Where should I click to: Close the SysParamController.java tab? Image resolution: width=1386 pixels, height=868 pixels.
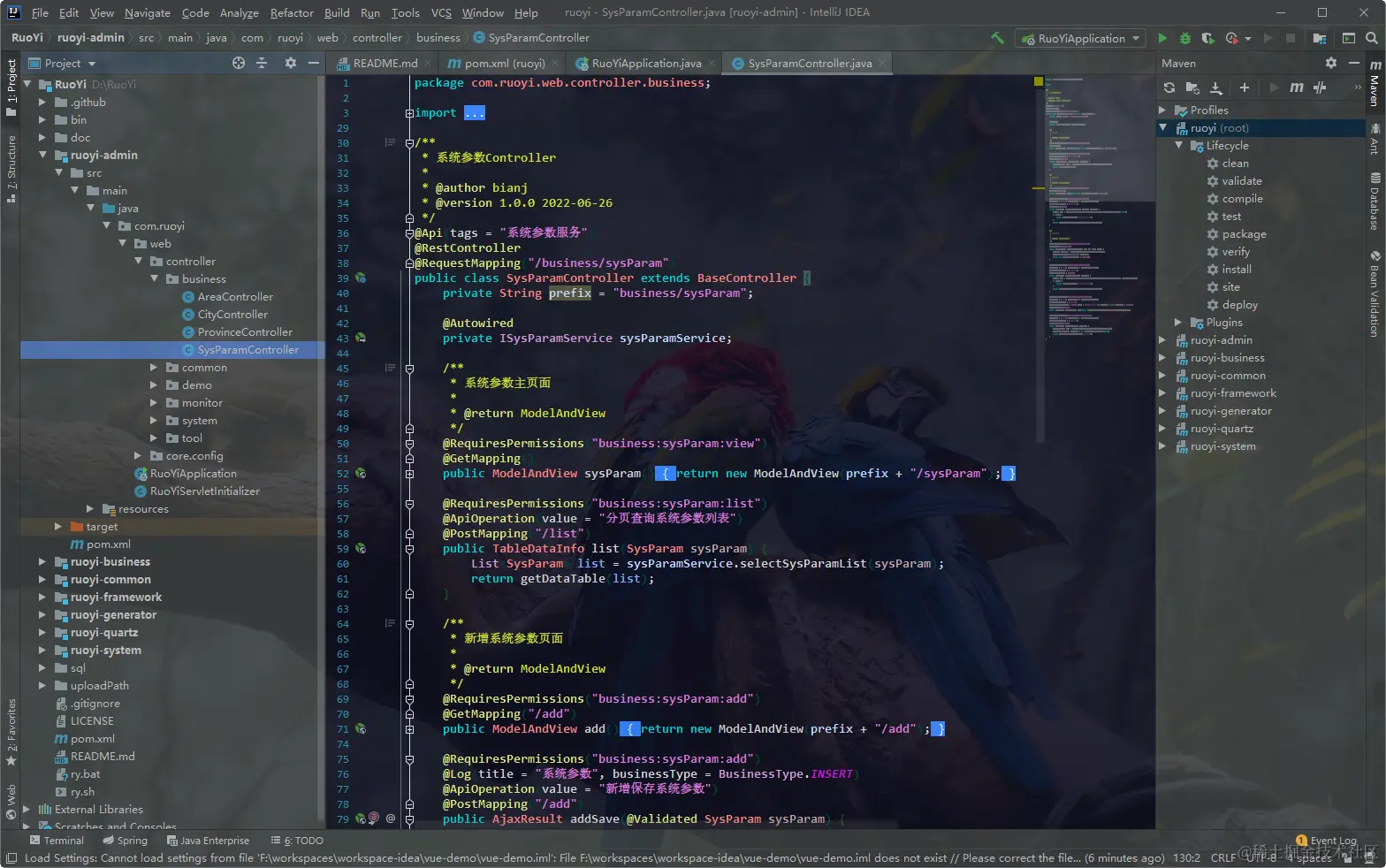(881, 63)
